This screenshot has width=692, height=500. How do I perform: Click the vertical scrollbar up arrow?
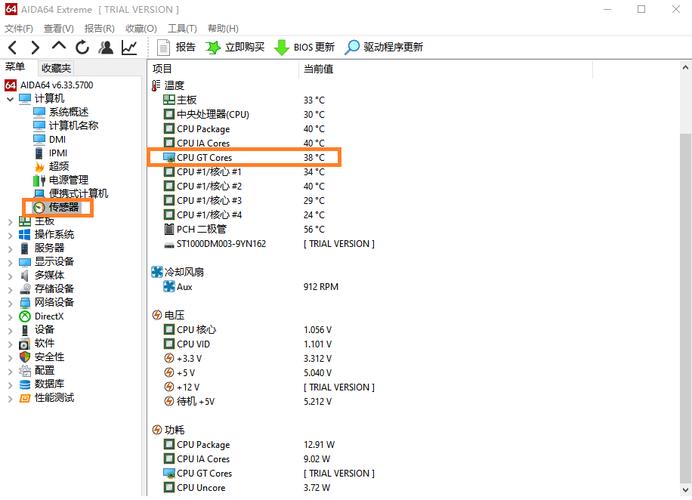click(x=685, y=68)
